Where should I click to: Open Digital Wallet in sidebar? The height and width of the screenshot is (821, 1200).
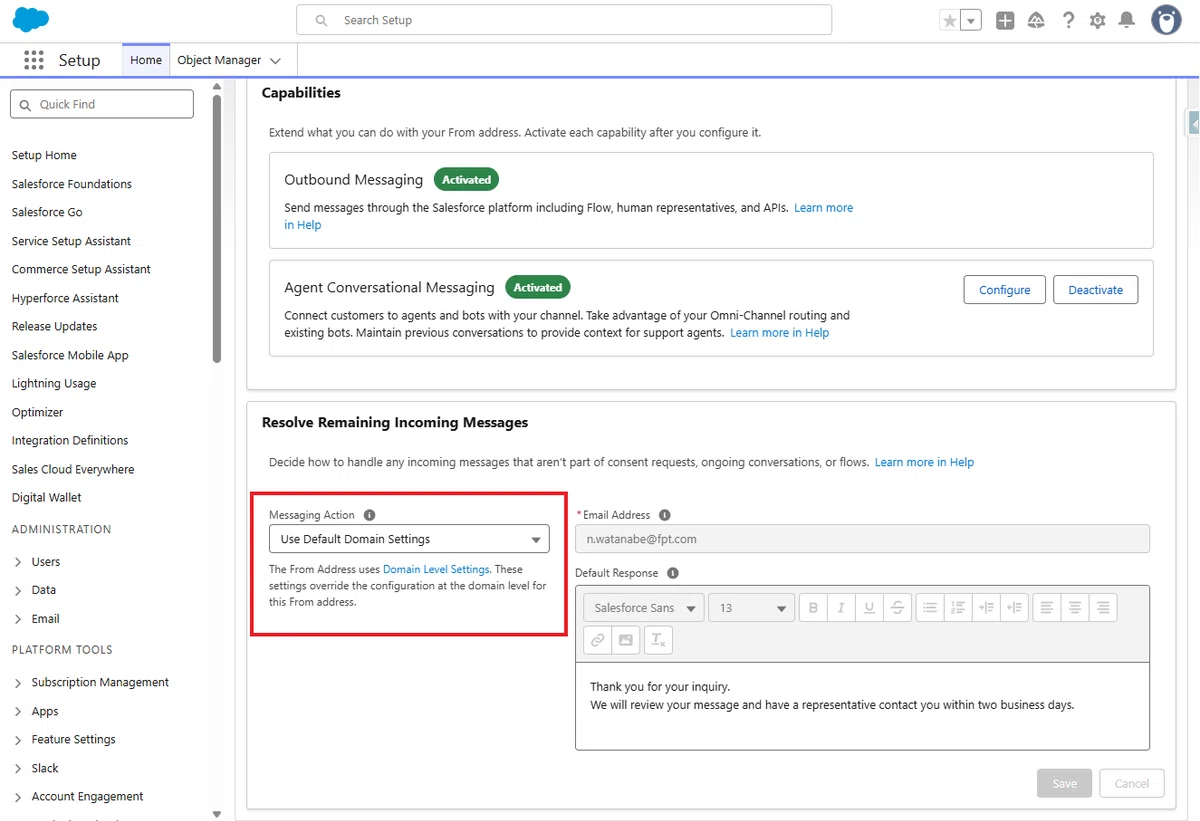tap(47, 497)
